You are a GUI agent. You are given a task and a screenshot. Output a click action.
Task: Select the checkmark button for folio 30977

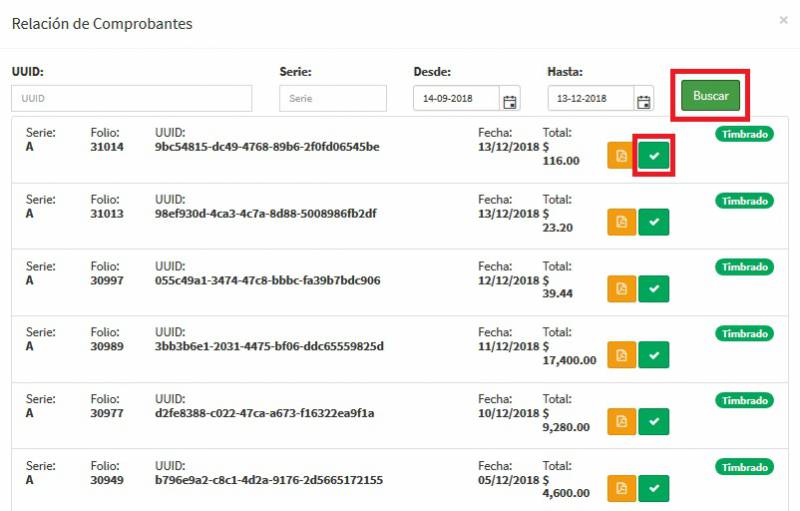[654, 422]
